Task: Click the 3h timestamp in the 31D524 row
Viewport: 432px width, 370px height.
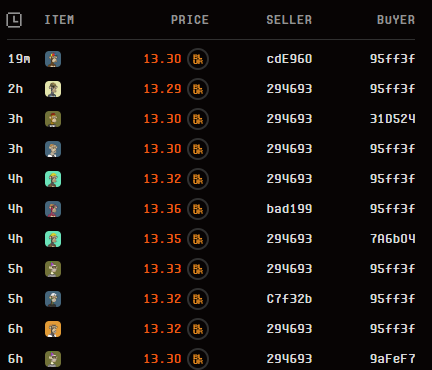Action: point(15,119)
